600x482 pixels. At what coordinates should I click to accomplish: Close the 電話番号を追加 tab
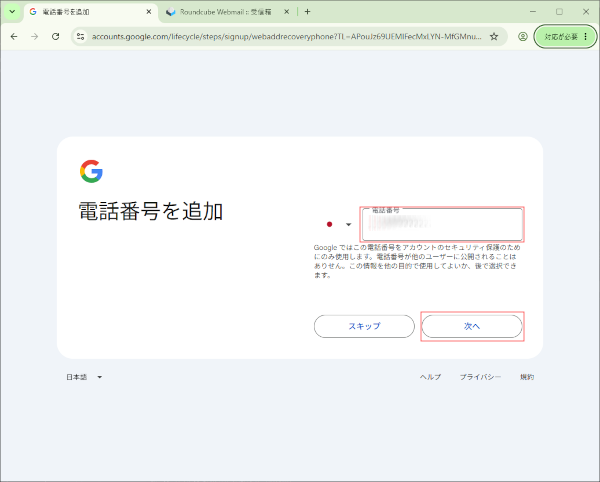[149, 12]
